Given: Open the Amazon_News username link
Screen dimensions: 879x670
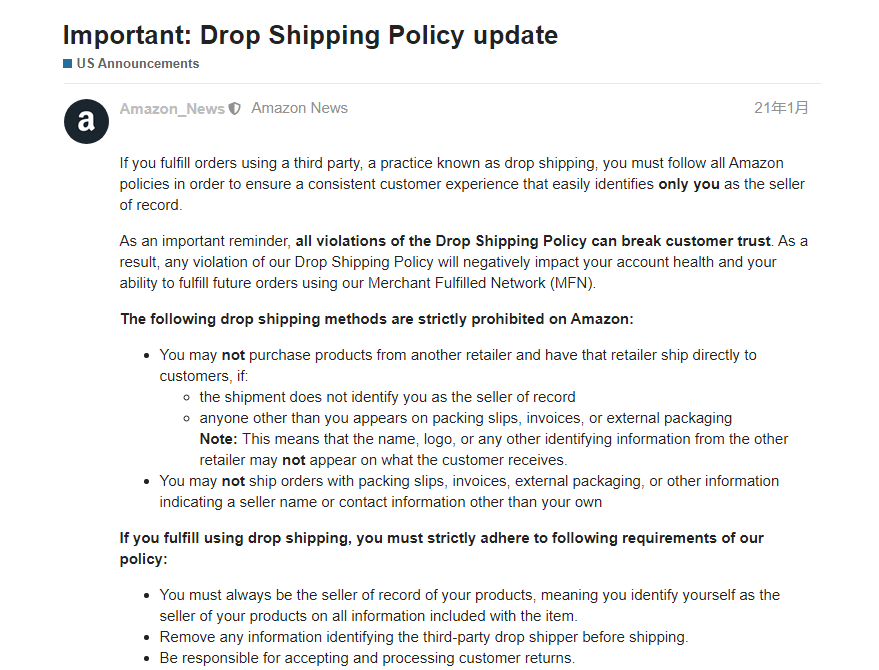Looking at the screenshot, I should click(x=172, y=109).
